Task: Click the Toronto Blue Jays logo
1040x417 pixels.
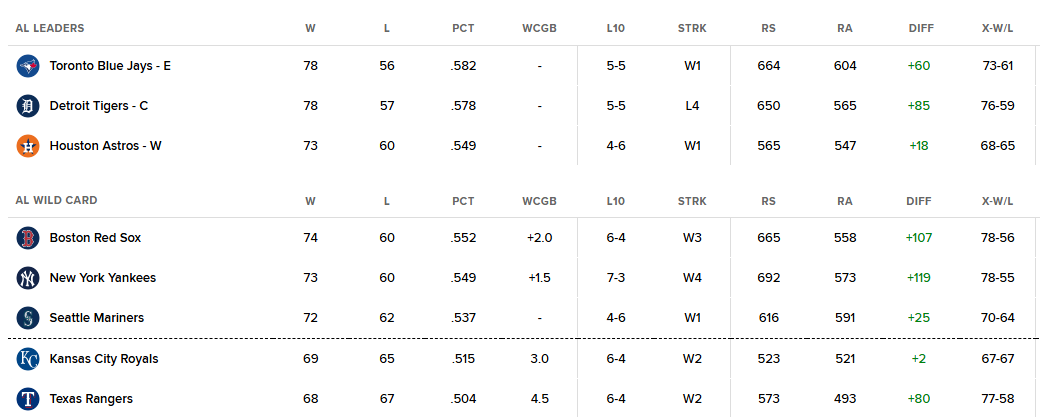Action: coord(28,66)
